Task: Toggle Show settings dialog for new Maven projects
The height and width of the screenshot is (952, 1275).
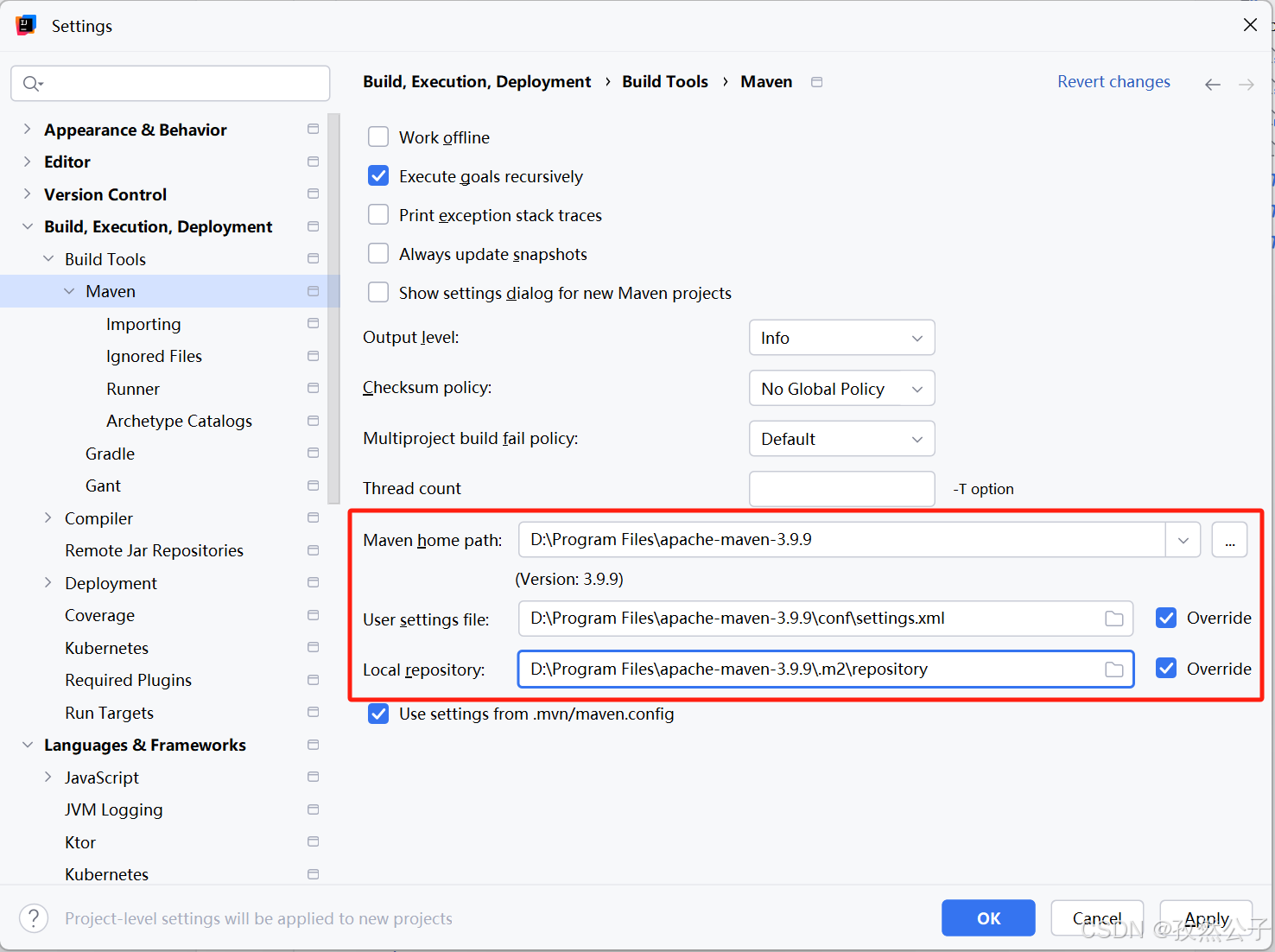Action: coord(378,293)
